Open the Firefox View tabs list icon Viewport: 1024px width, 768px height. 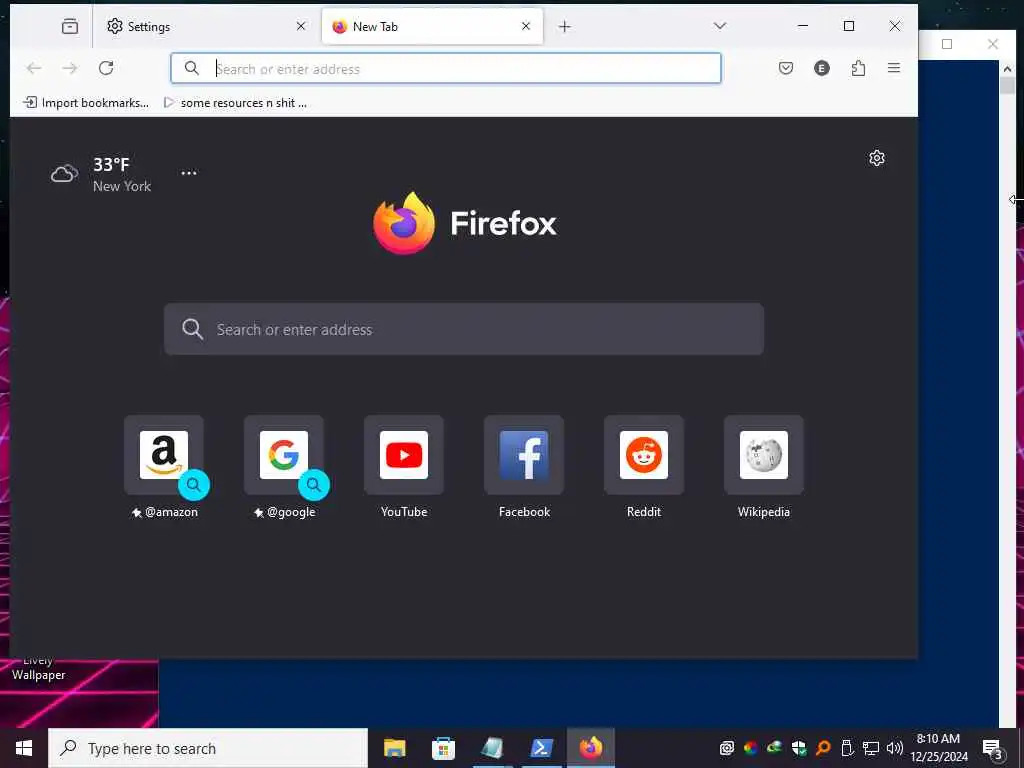[69, 26]
